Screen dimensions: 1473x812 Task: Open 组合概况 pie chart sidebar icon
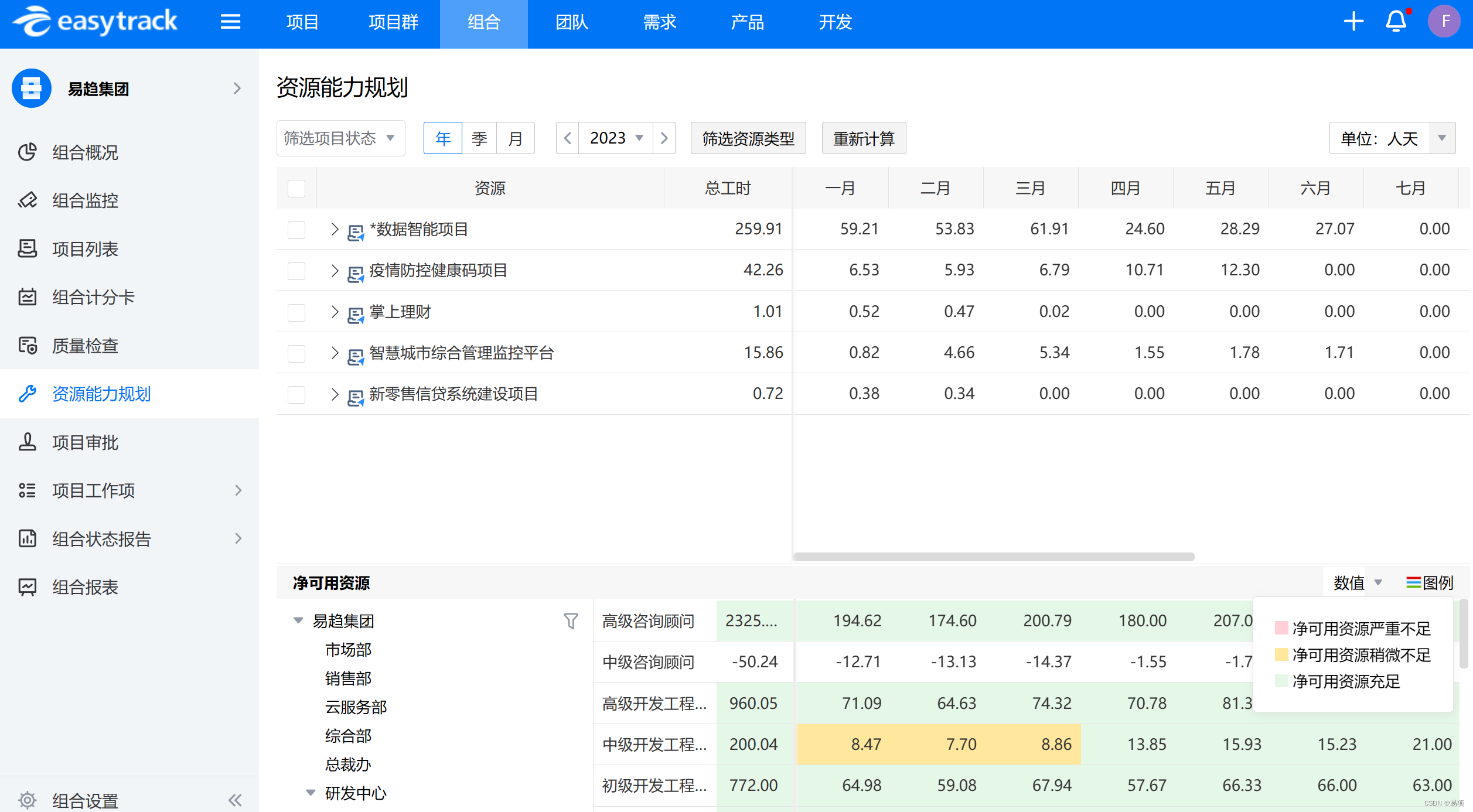pos(28,152)
